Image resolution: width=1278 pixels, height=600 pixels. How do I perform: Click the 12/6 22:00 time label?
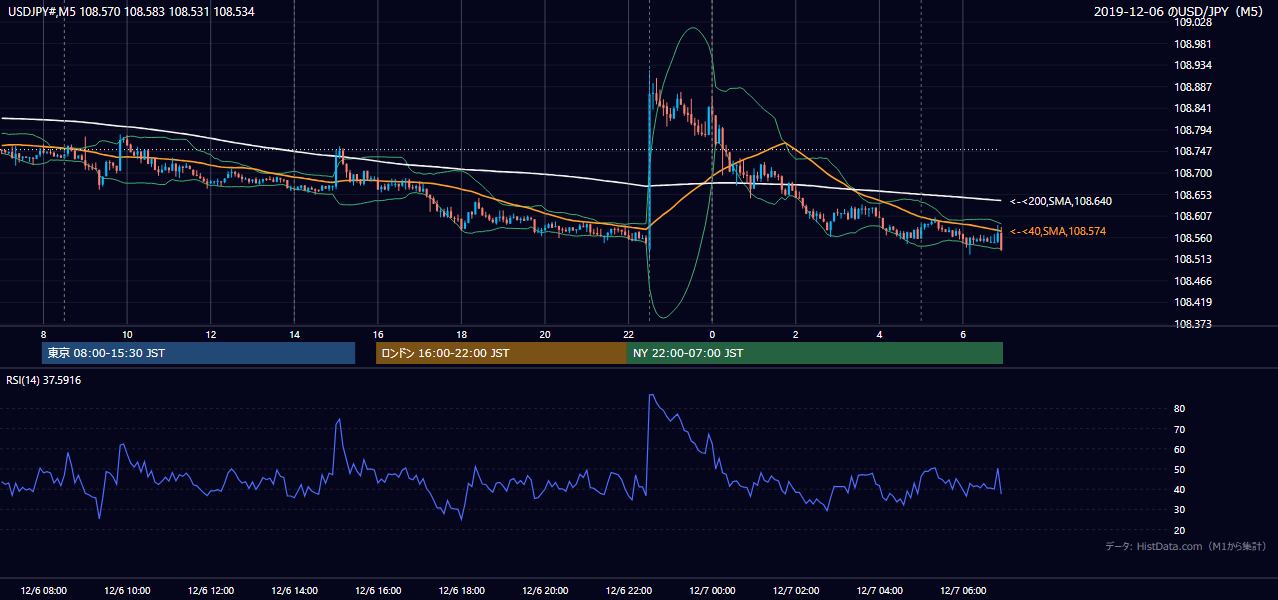tap(628, 590)
